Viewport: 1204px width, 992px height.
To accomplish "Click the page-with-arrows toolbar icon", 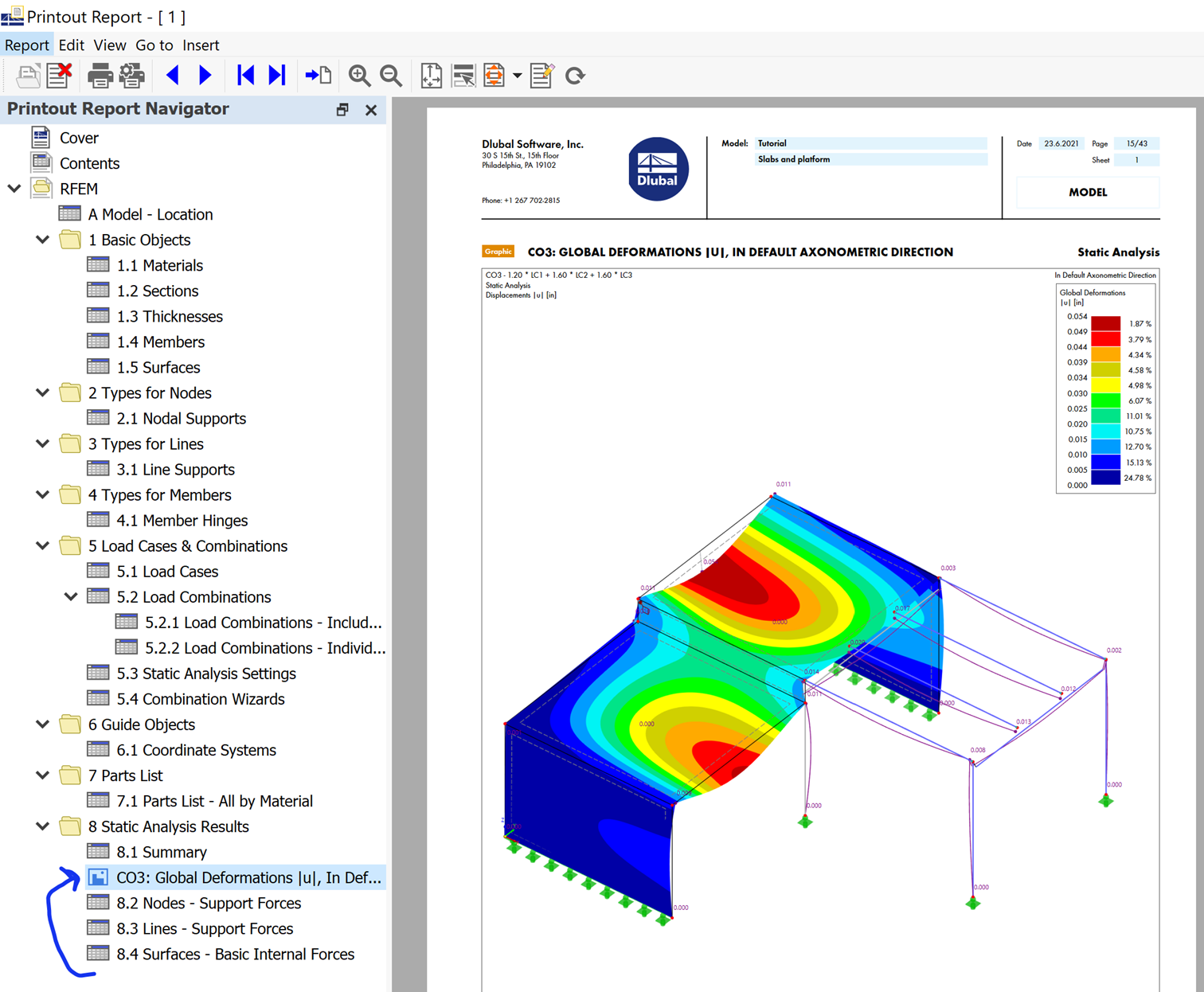I will (x=431, y=76).
